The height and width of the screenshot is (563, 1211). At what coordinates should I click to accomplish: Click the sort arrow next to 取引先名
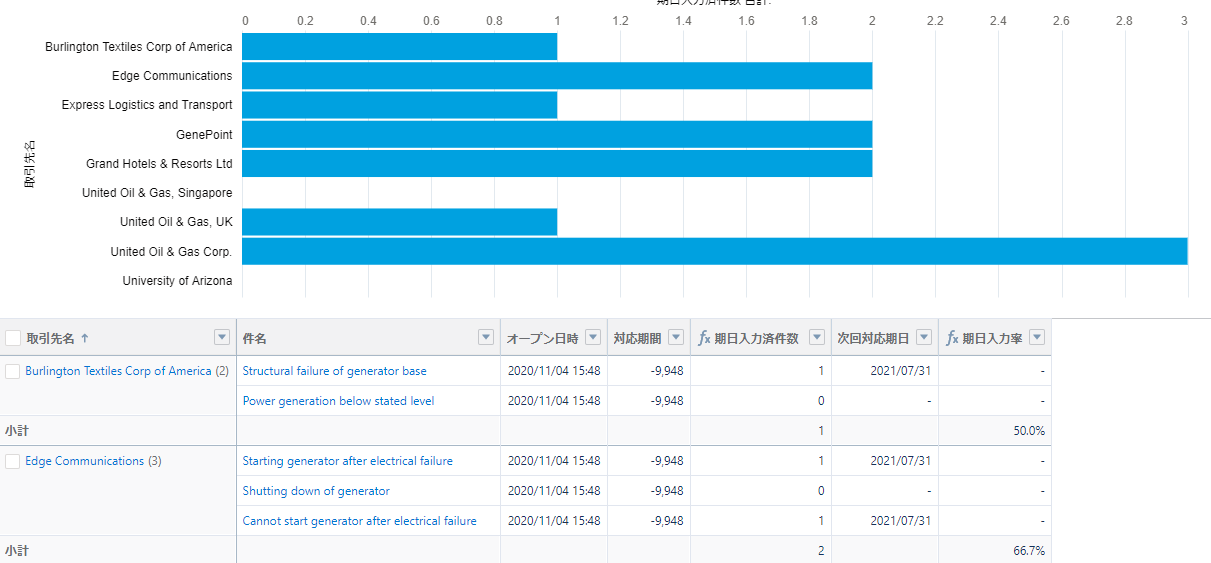(85, 338)
